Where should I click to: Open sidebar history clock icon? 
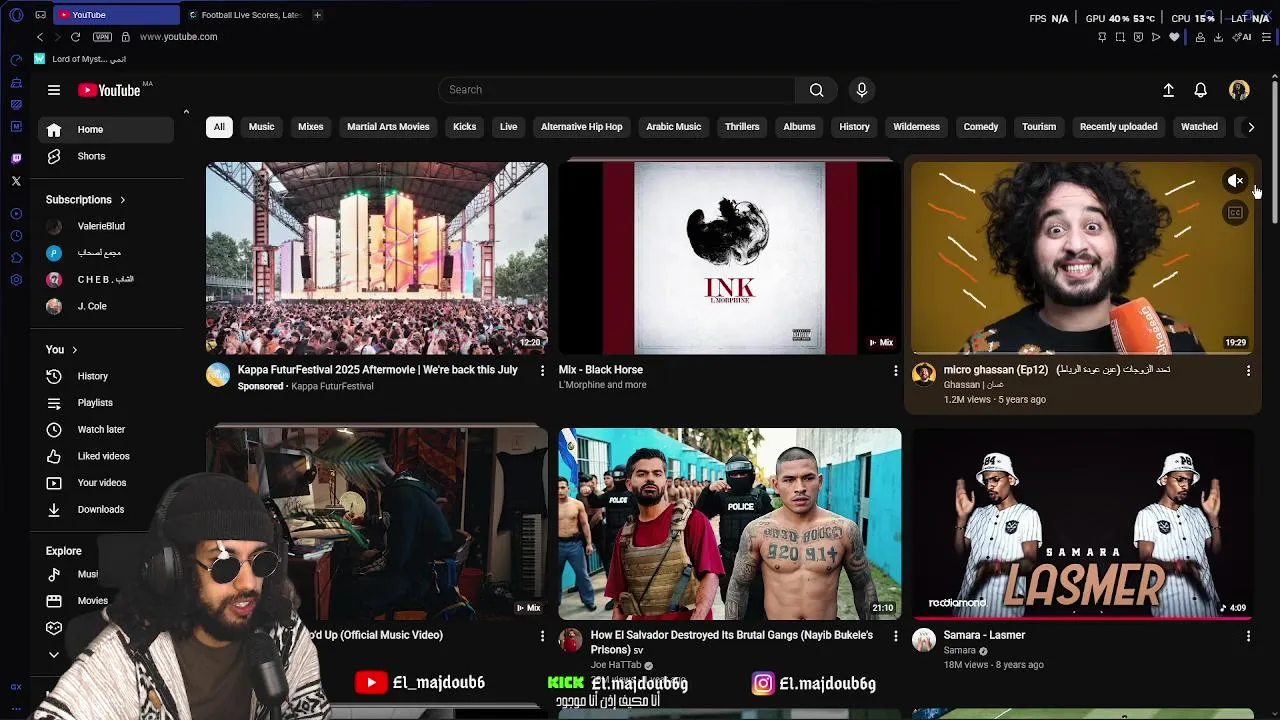tap(16, 236)
